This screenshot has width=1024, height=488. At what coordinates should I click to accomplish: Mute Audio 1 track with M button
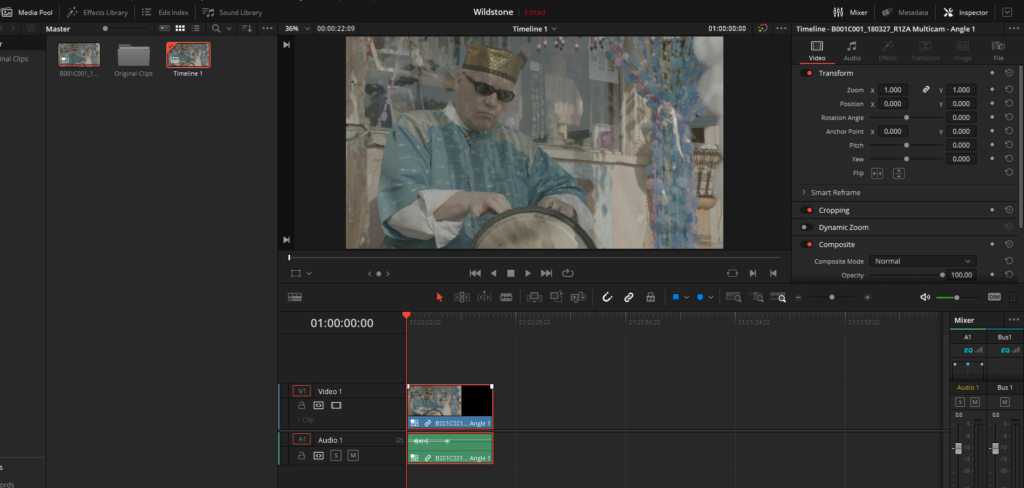pos(352,455)
